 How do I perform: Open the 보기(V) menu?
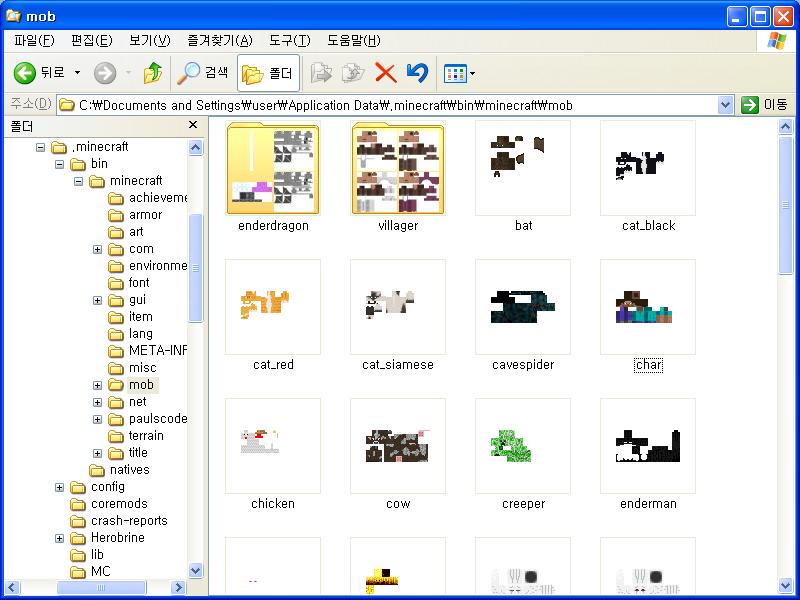click(x=150, y=40)
